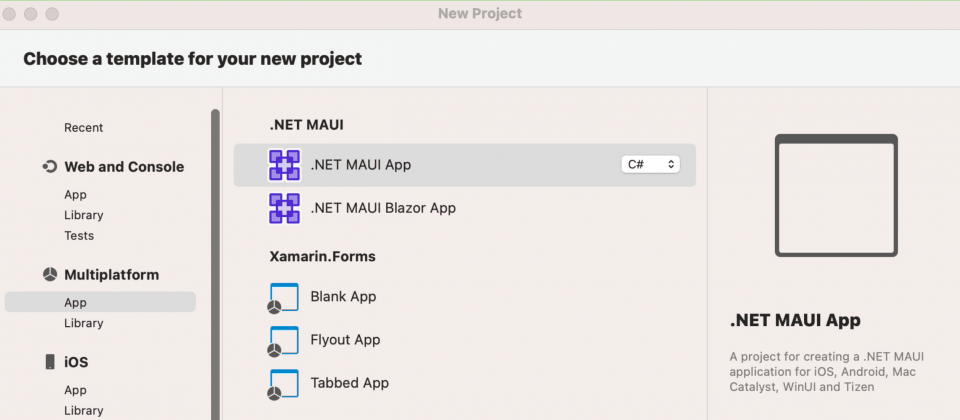
Task: Open the C# language dropdown
Action: [x=650, y=165]
